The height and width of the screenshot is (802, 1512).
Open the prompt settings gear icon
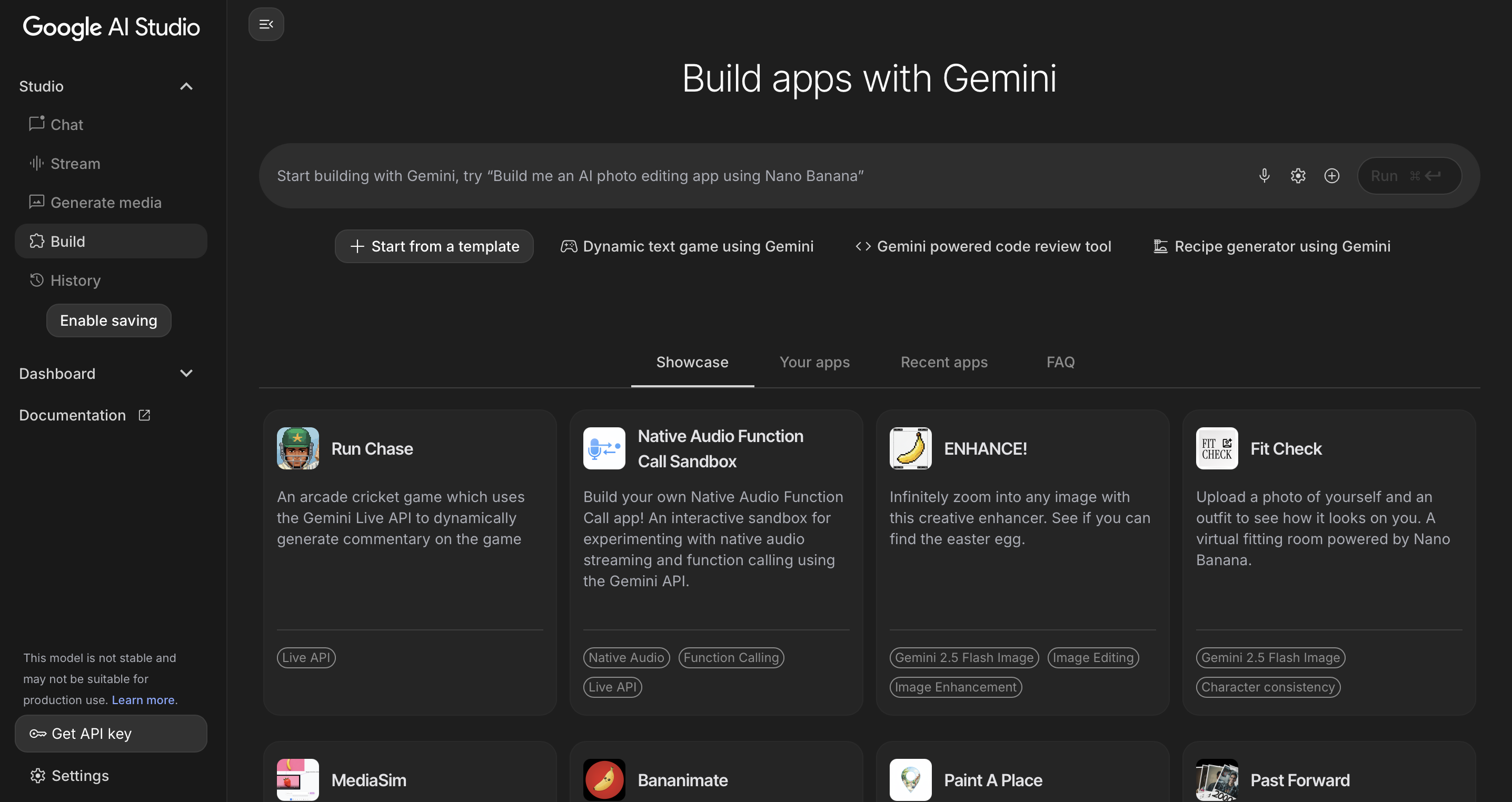[1298, 175]
